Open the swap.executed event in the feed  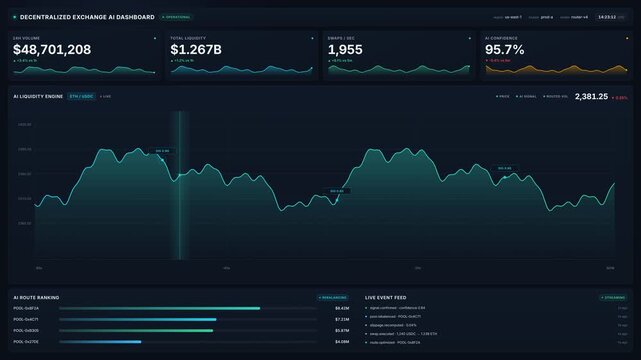point(496,334)
